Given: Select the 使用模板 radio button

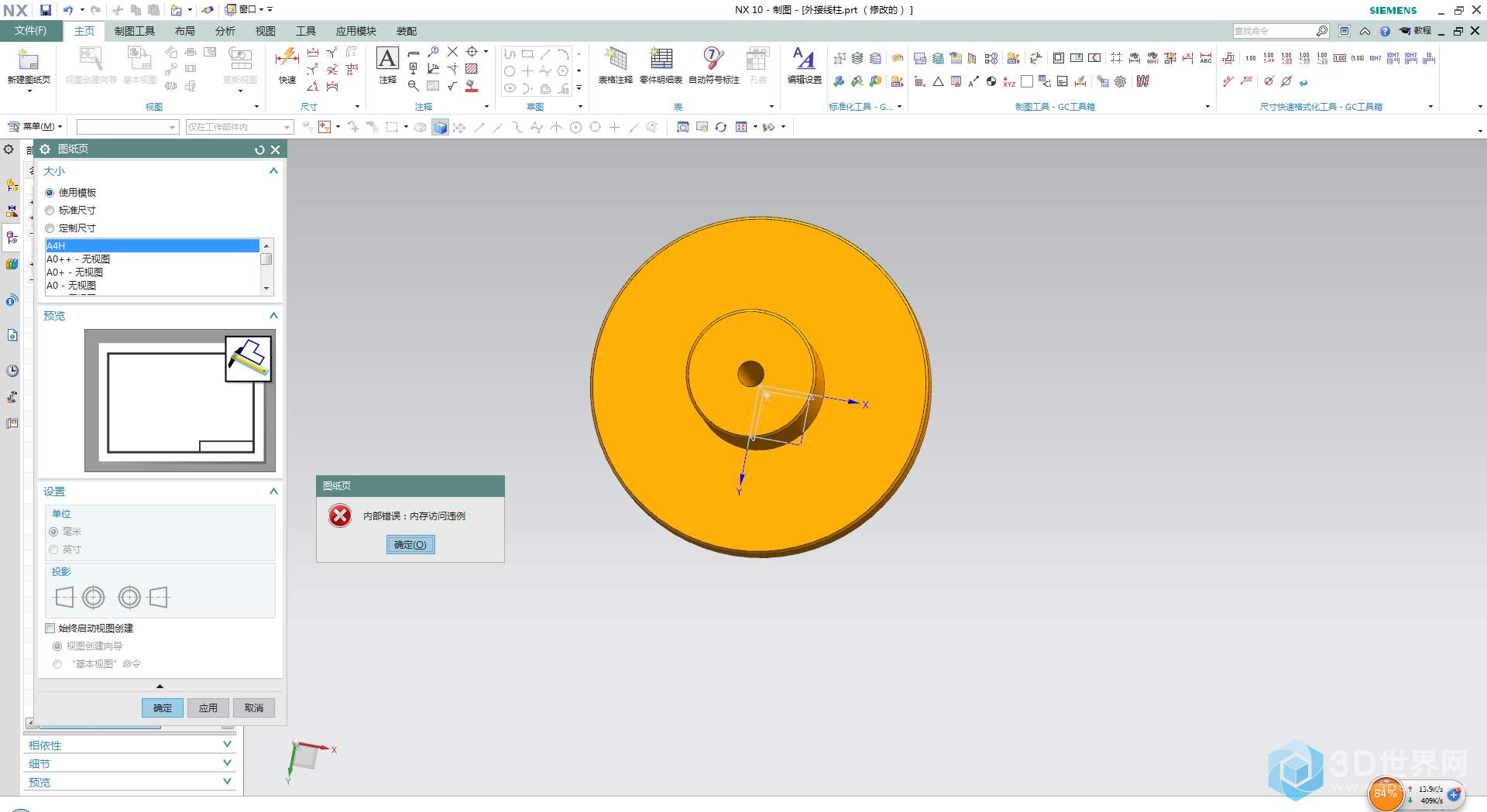Looking at the screenshot, I should [50, 193].
